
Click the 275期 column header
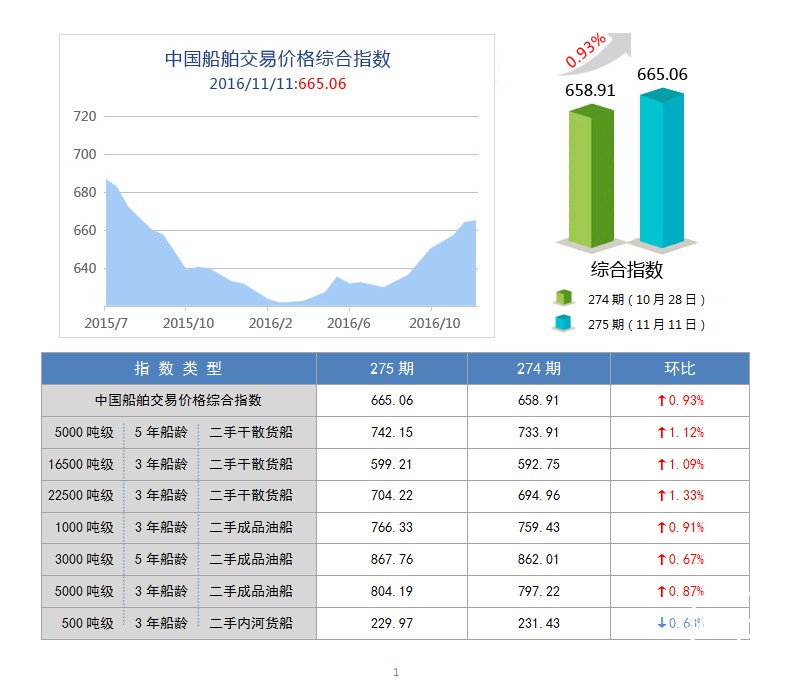[391, 368]
